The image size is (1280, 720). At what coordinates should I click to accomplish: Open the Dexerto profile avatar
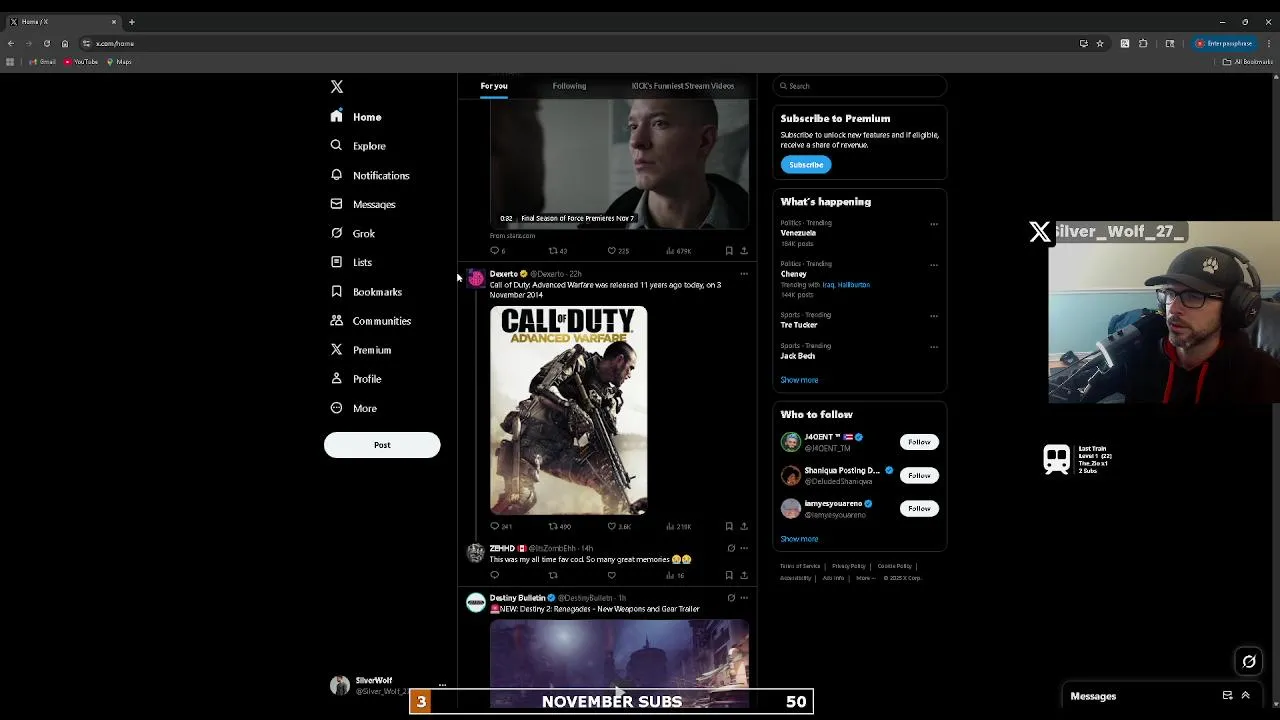tap(476, 278)
